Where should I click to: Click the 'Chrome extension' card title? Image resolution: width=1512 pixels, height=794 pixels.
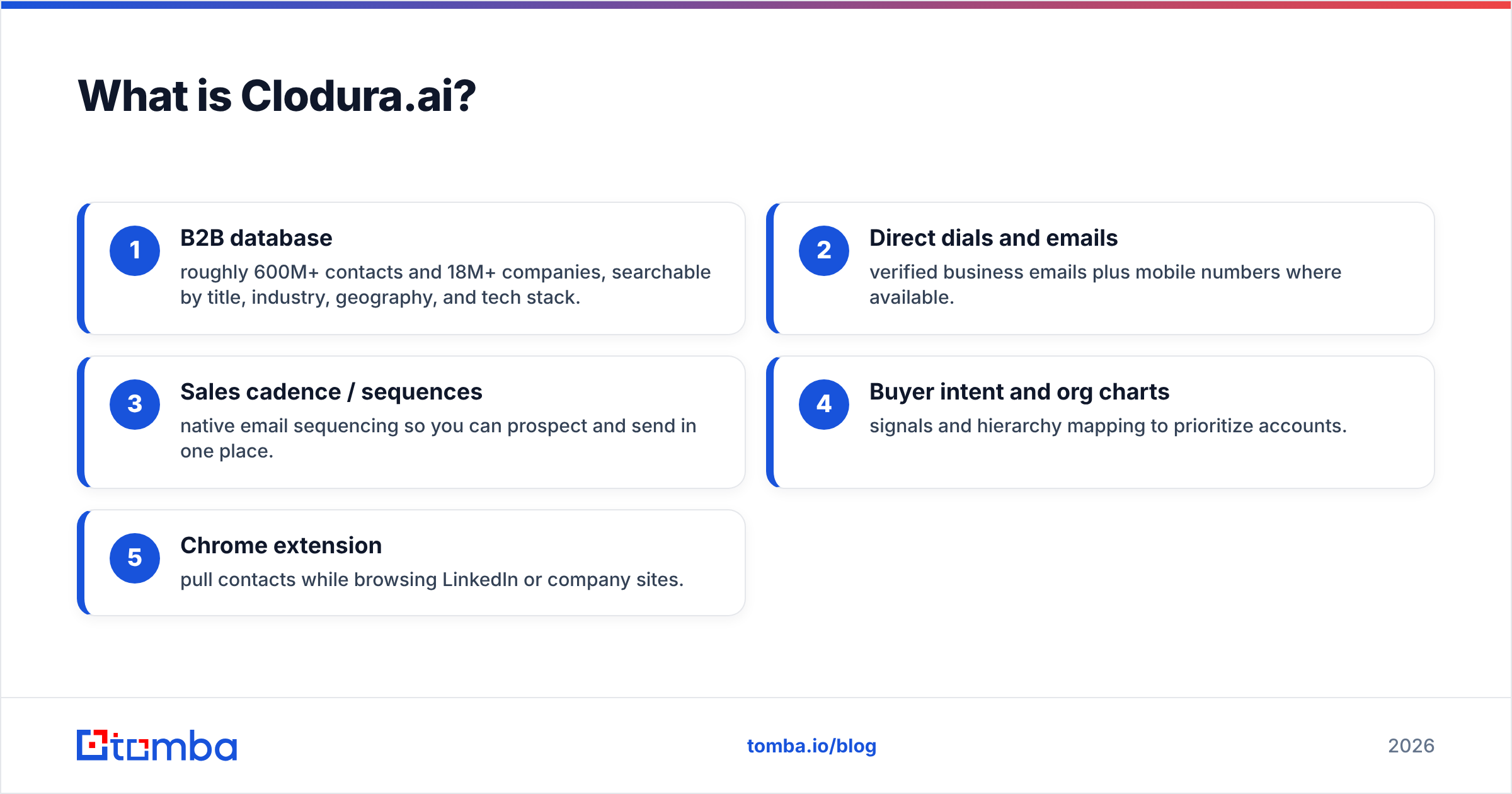[x=281, y=546]
